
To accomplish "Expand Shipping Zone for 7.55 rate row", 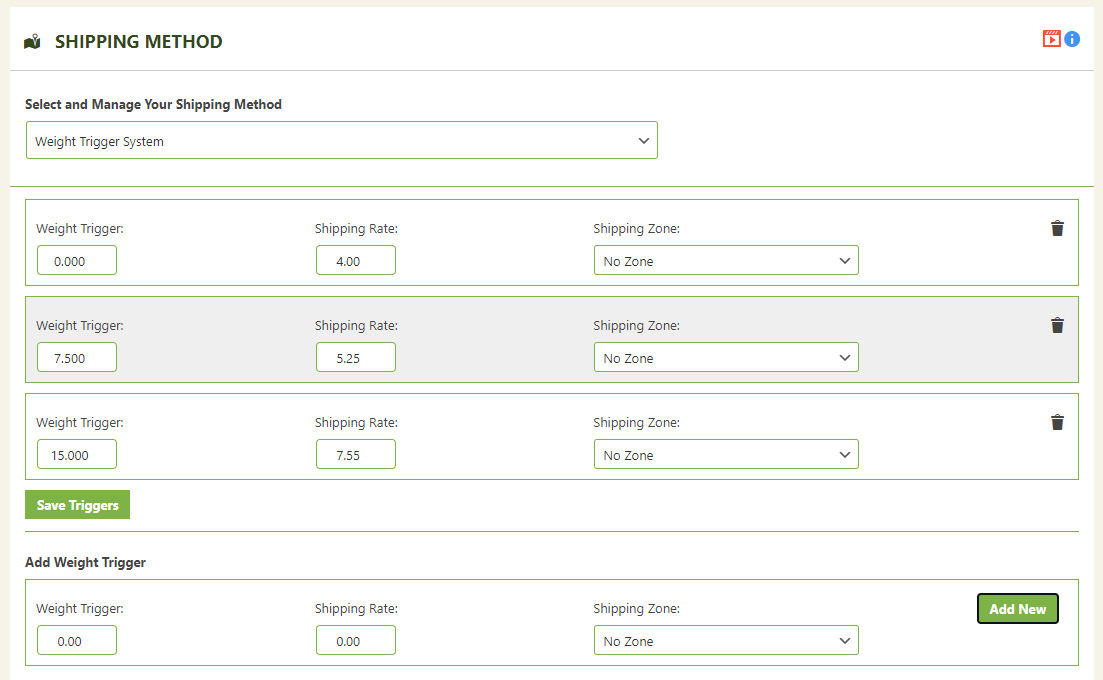I will tap(725, 455).
